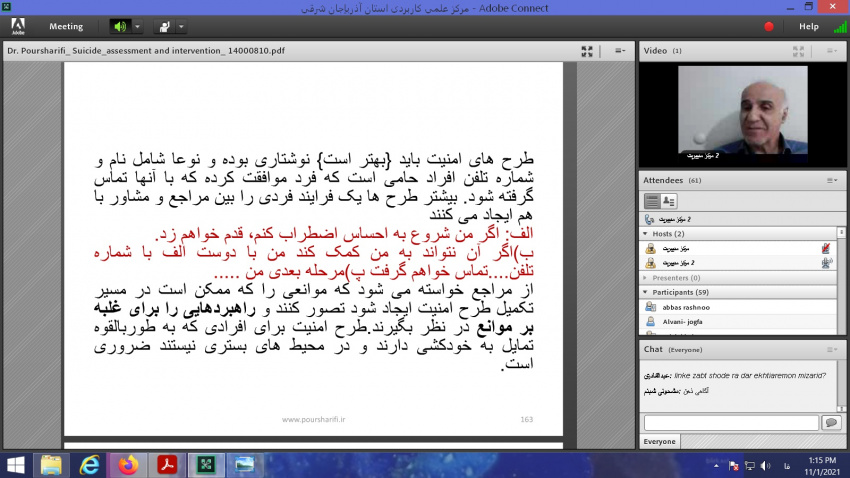Open the speaker options dropdown arrow
850x478 pixels.
click(x=138, y=27)
